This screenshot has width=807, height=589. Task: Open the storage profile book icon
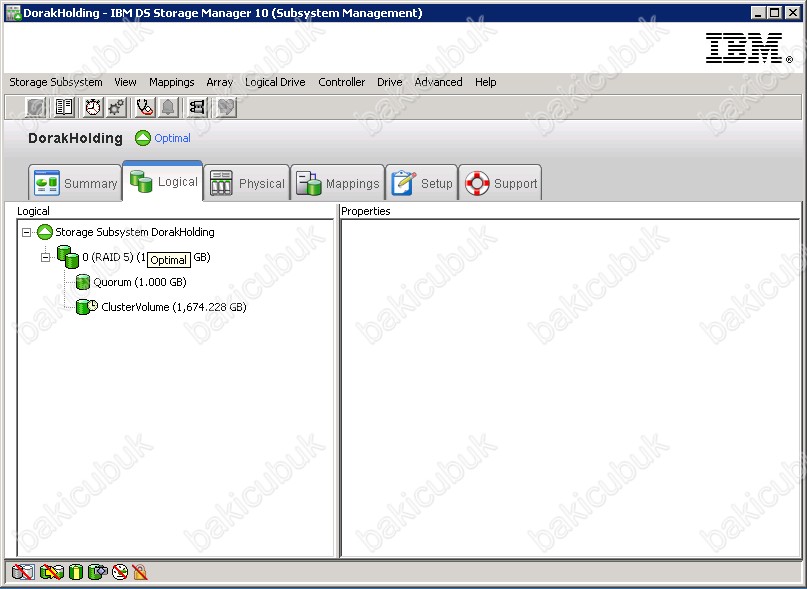click(64, 107)
